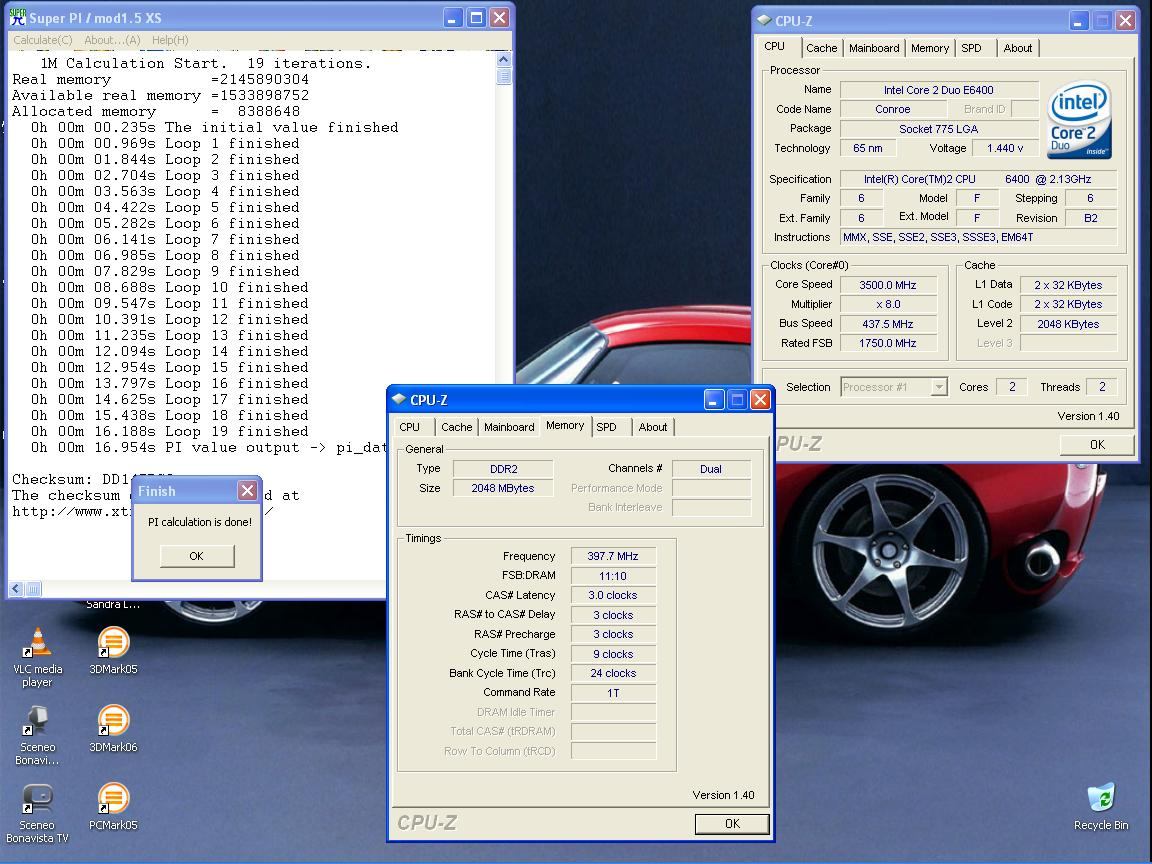Open Mainboard tab in CPU-Z processor window

874,48
